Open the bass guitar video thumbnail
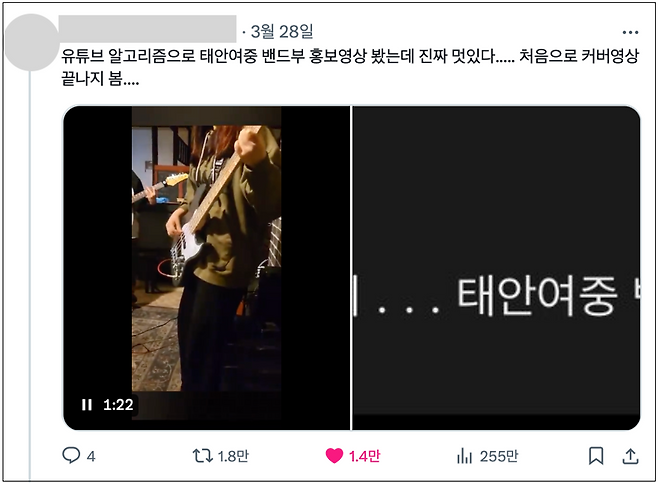This screenshot has height=483, width=658. (x=206, y=268)
